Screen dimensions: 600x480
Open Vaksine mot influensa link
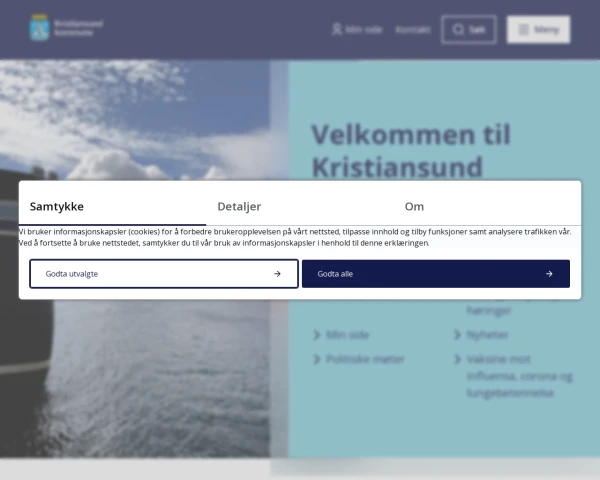pyautogui.click(x=519, y=376)
